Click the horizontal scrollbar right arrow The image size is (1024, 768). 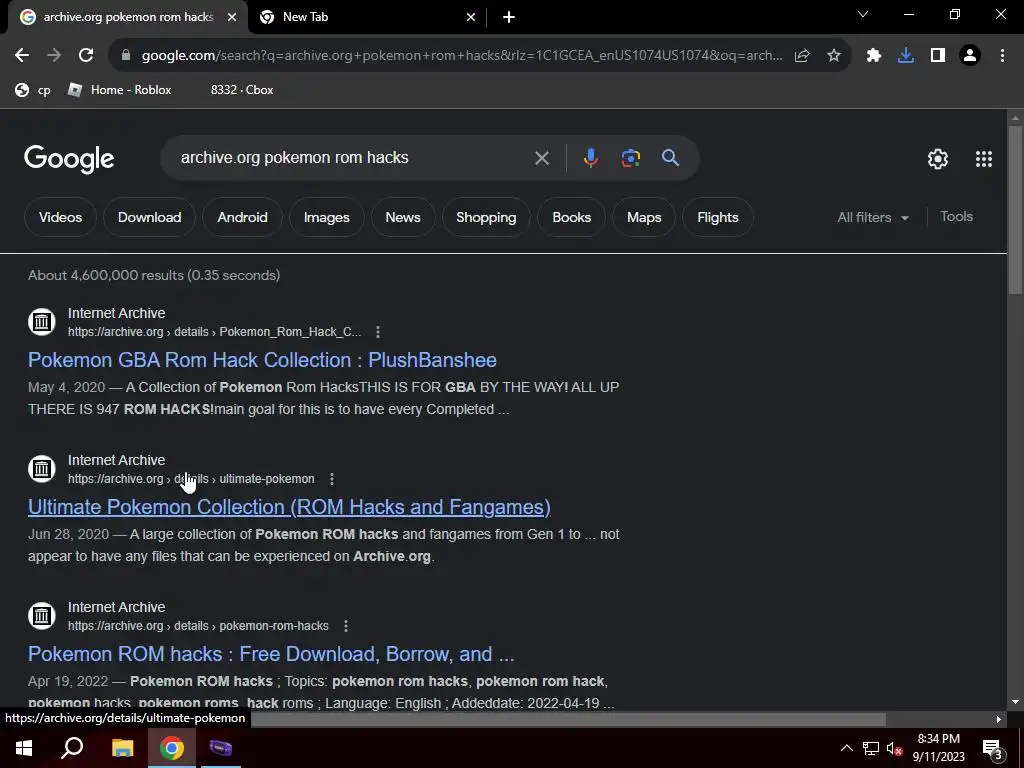click(999, 720)
